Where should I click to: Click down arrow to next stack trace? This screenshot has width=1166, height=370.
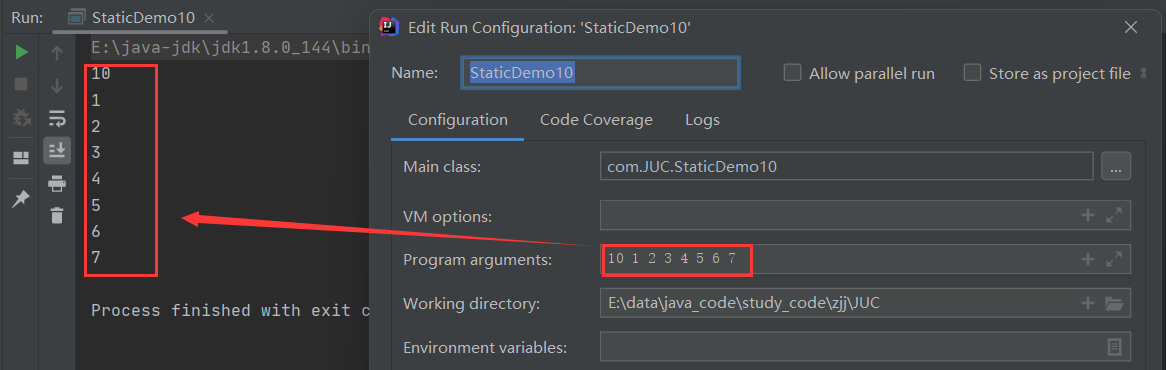57,85
